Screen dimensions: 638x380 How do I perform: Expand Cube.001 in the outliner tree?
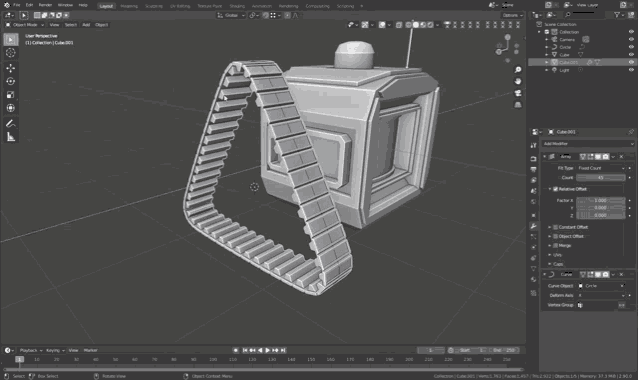tap(546, 62)
